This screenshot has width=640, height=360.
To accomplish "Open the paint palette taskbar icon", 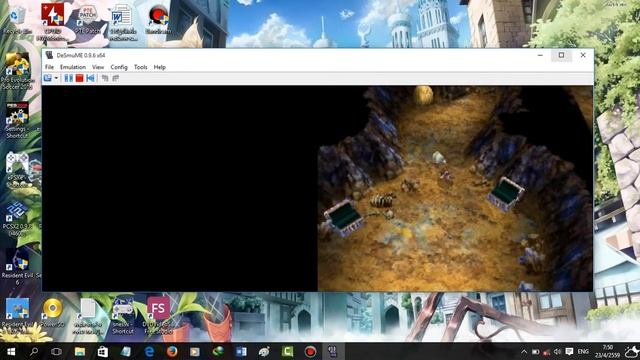I will (x=264, y=351).
